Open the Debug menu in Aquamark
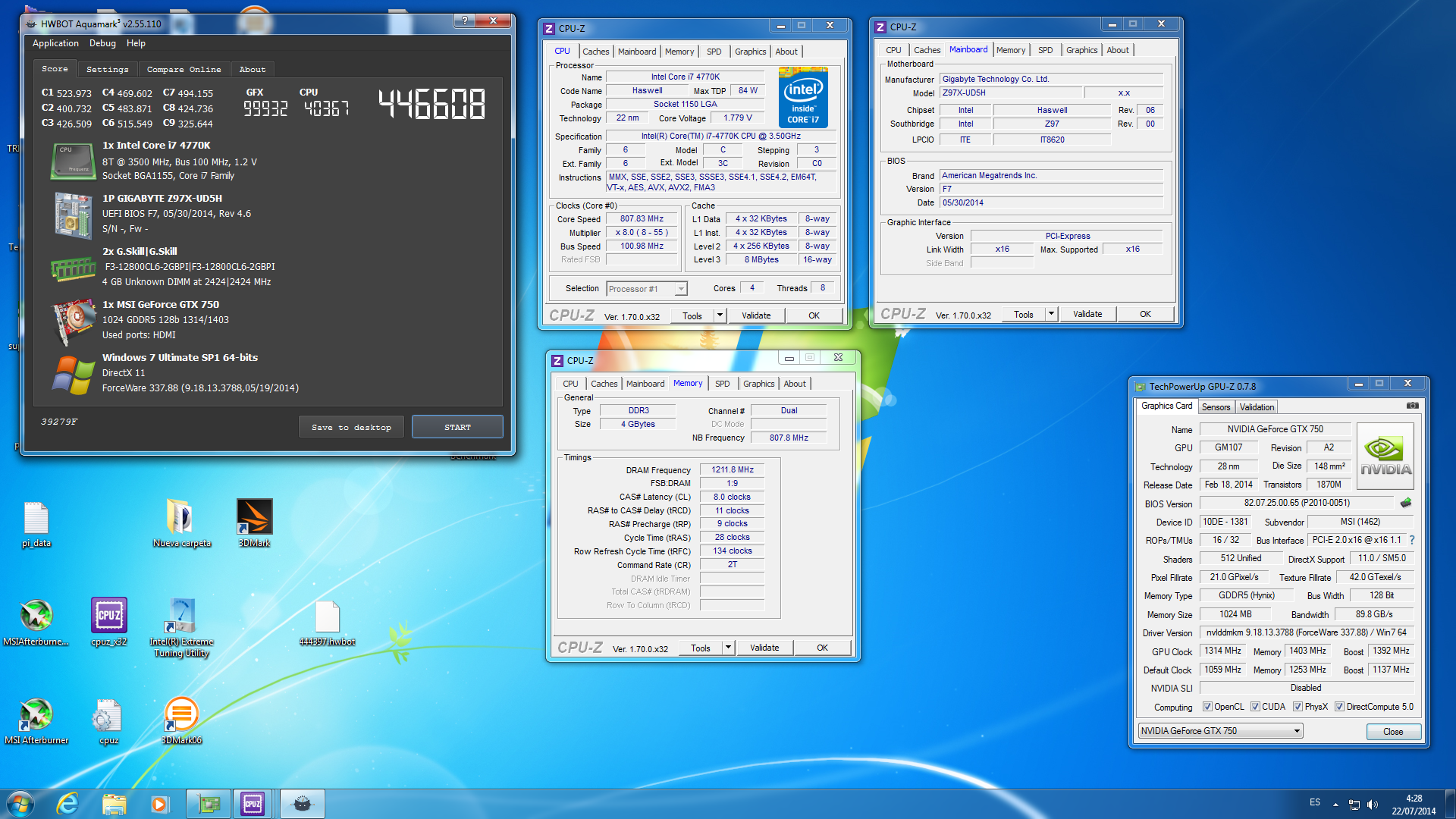 tap(102, 43)
